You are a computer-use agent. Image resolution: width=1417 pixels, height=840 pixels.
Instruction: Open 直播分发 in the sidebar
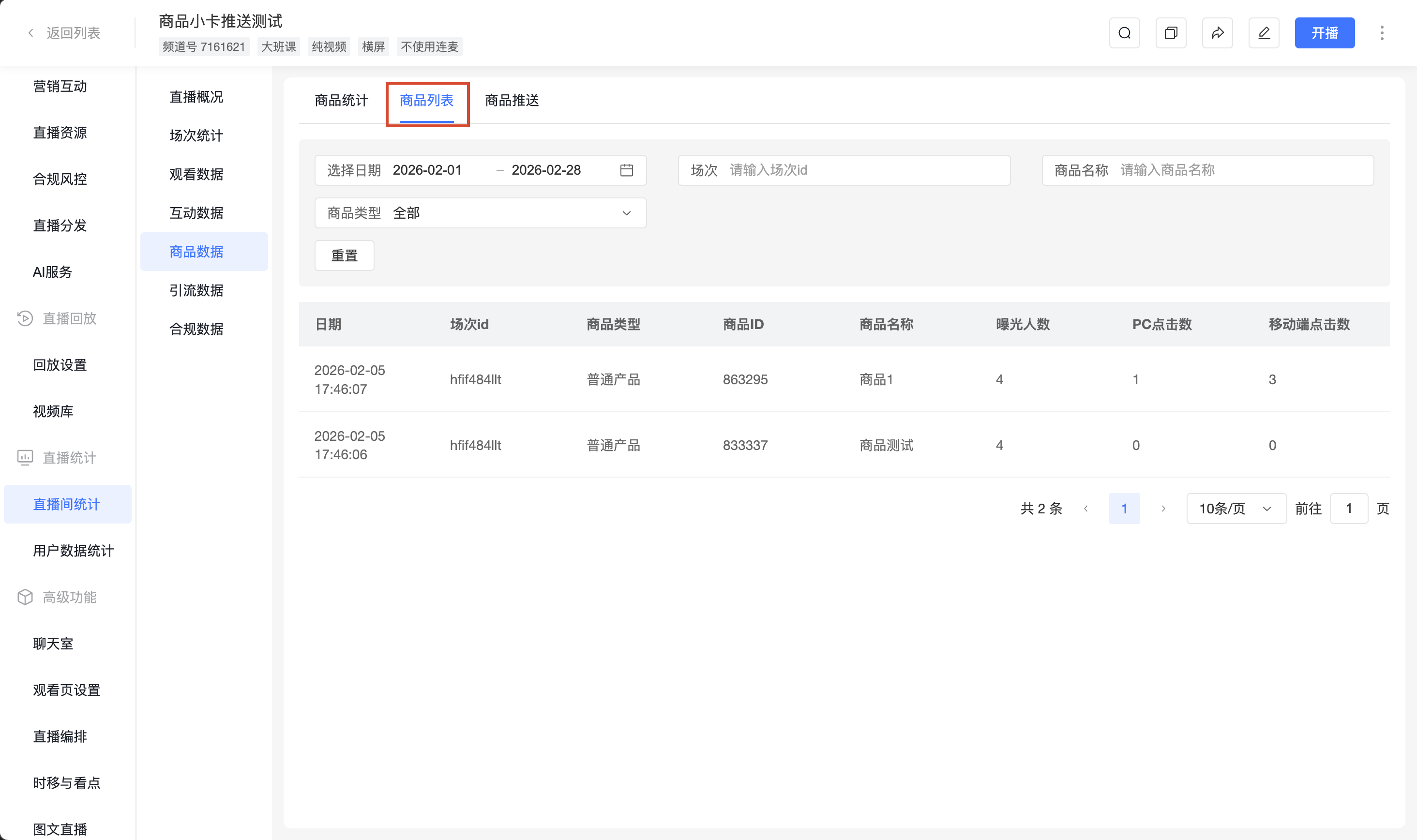click(x=67, y=225)
